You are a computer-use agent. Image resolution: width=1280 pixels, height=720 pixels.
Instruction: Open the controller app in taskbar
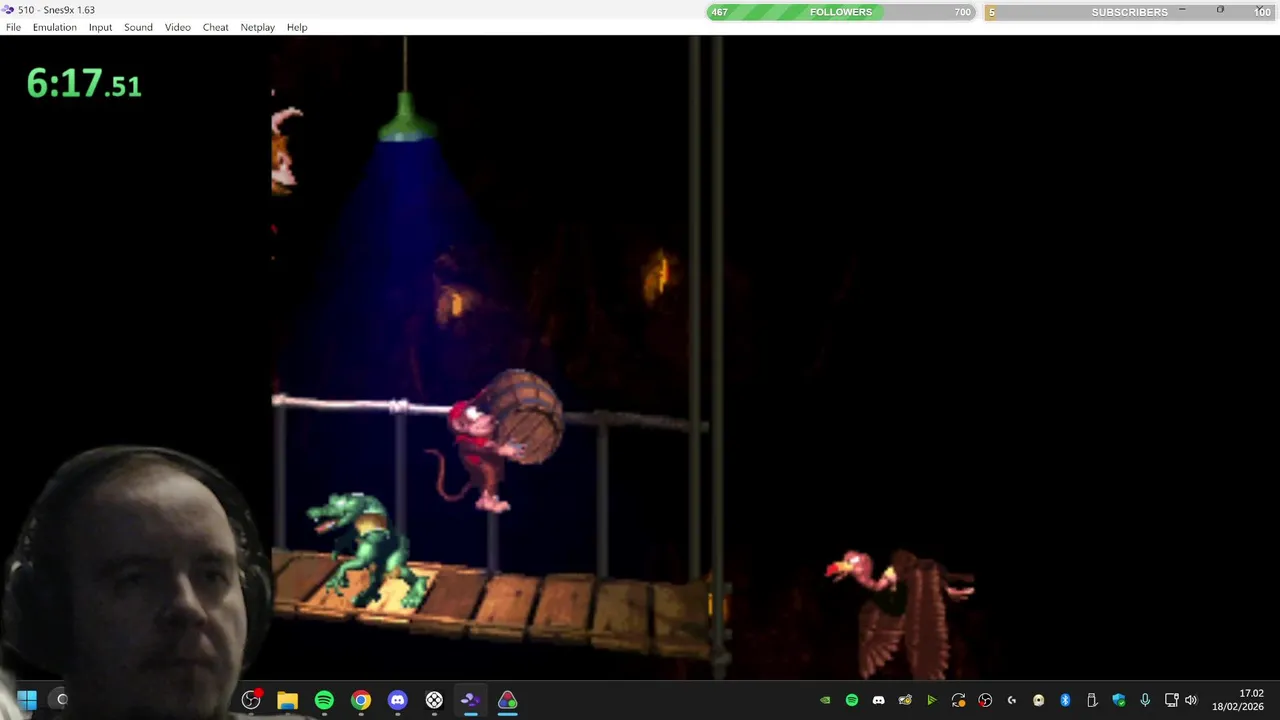pos(434,700)
